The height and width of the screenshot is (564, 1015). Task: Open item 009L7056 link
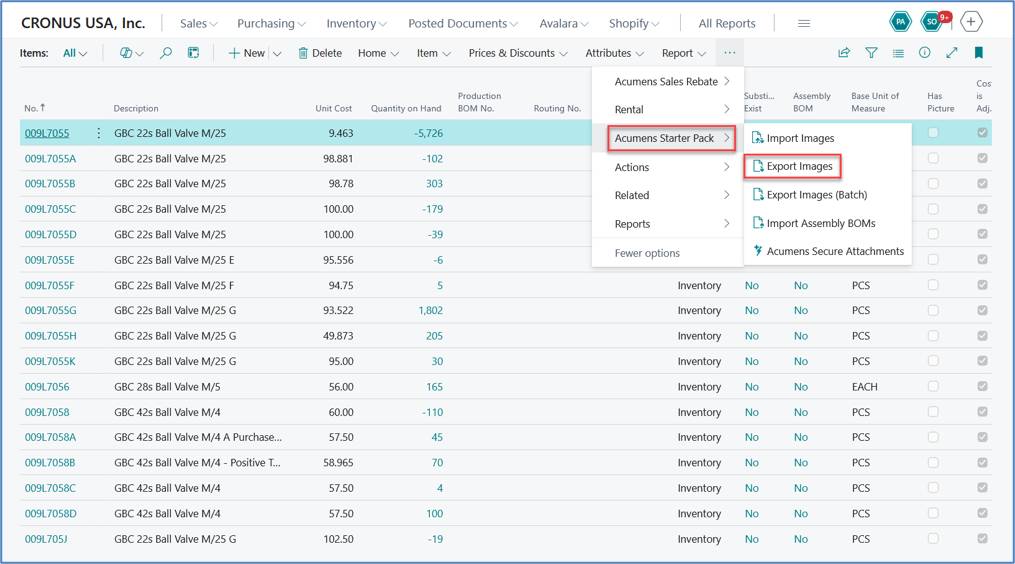point(47,387)
